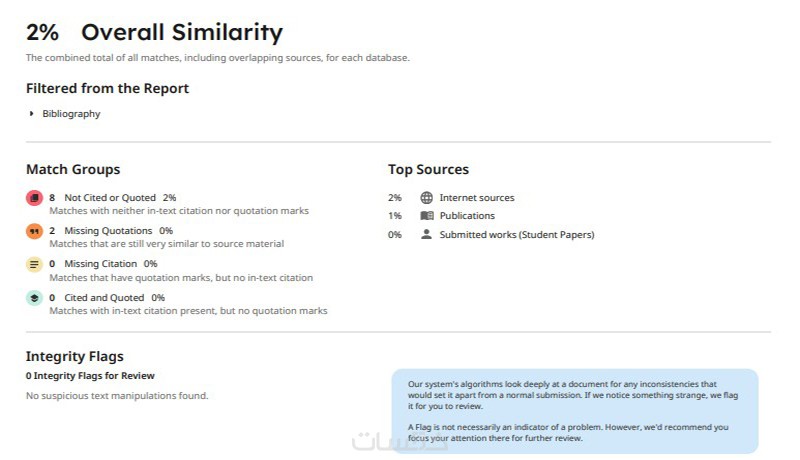Click 0 Integrity Flags for Review text
The width and height of the screenshot is (800, 460).
point(90,376)
